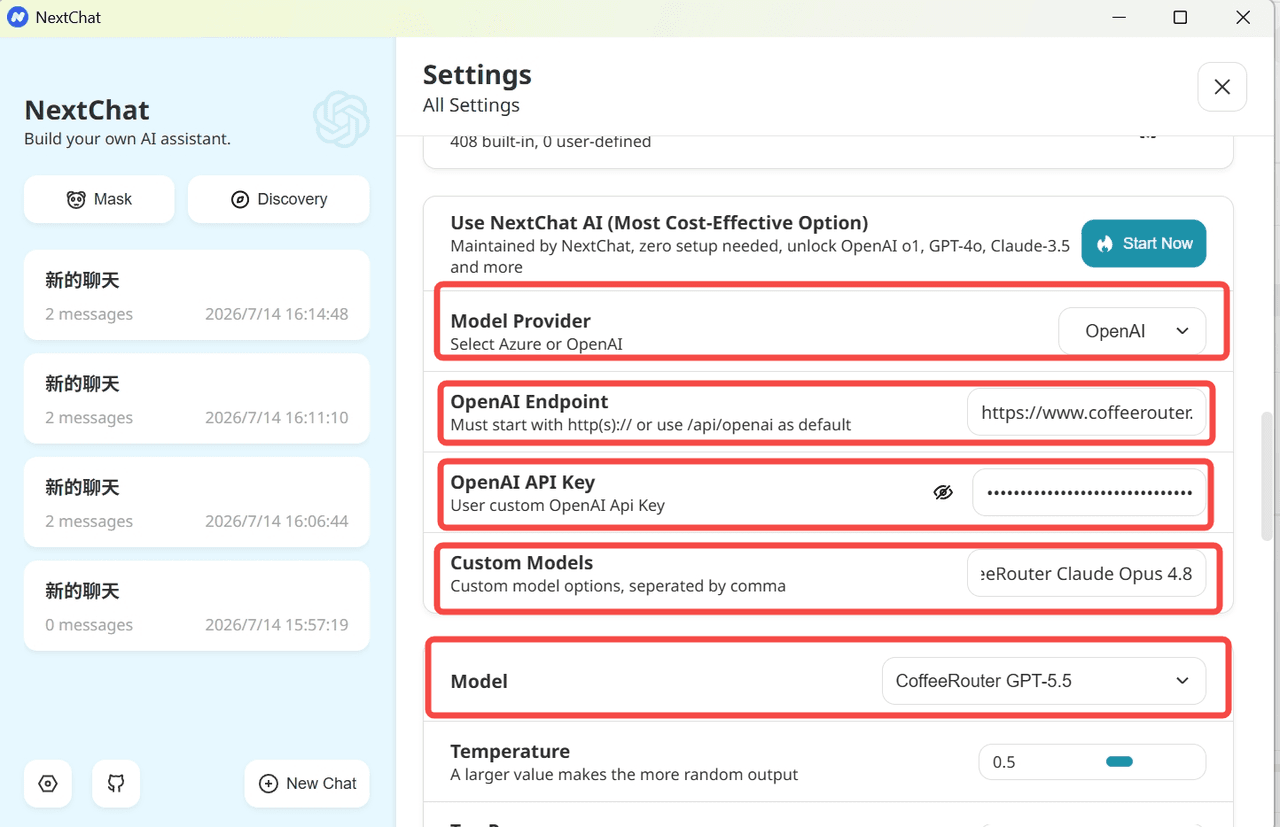This screenshot has width=1280, height=827.
Task: Open Discovery compass icon button
Action: 278,199
